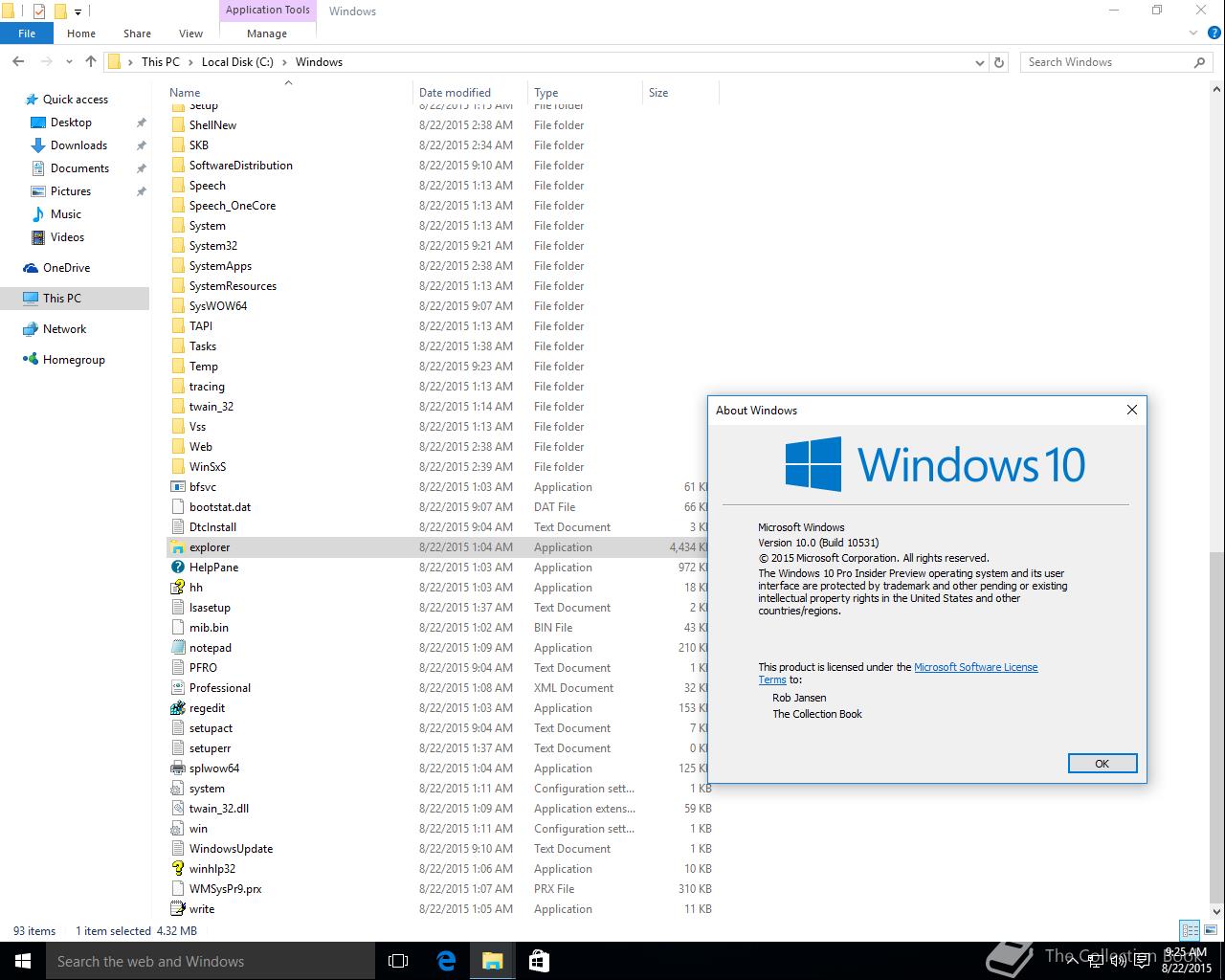Open the Store from the taskbar

539,961
